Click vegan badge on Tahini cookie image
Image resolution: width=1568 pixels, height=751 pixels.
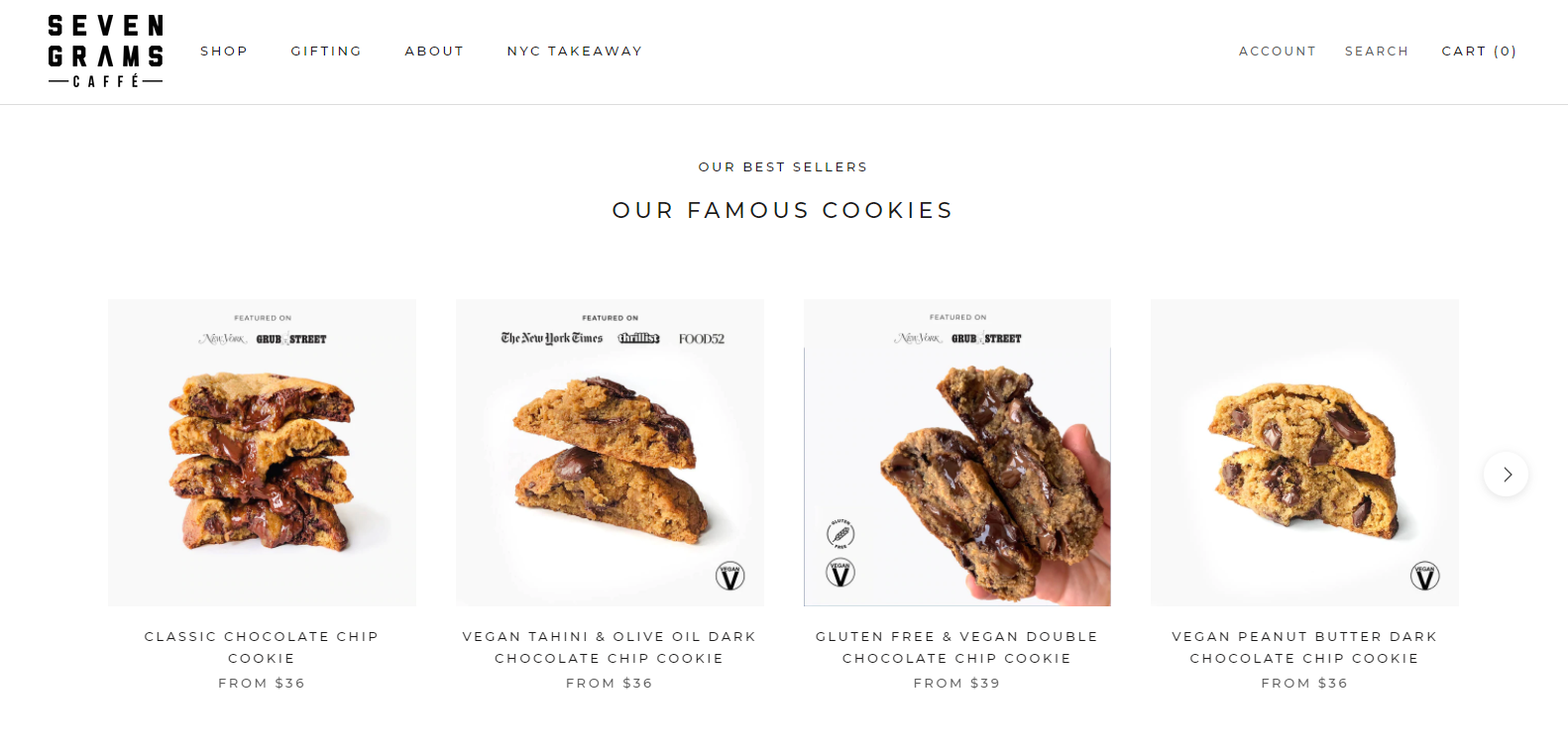click(730, 576)
